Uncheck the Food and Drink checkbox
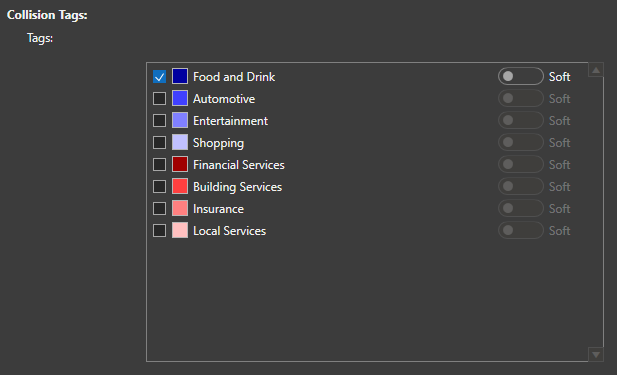 (159, 76)
